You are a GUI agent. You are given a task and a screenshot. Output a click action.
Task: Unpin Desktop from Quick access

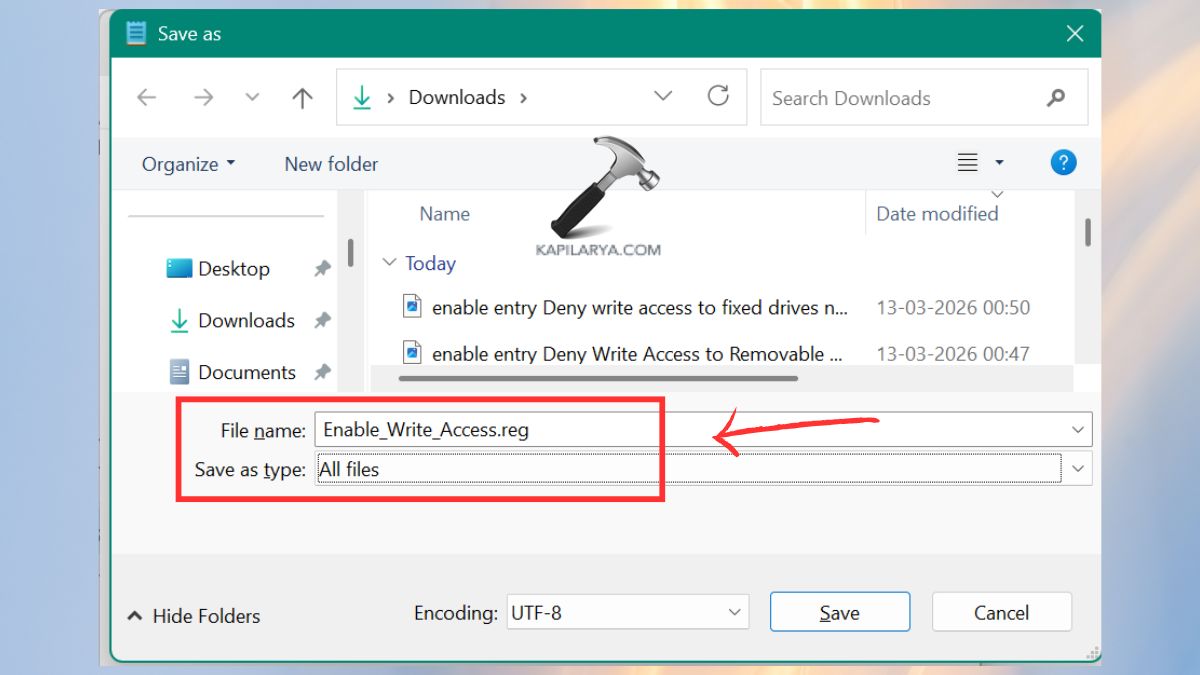pyautogui.click(x=322, y=268)
